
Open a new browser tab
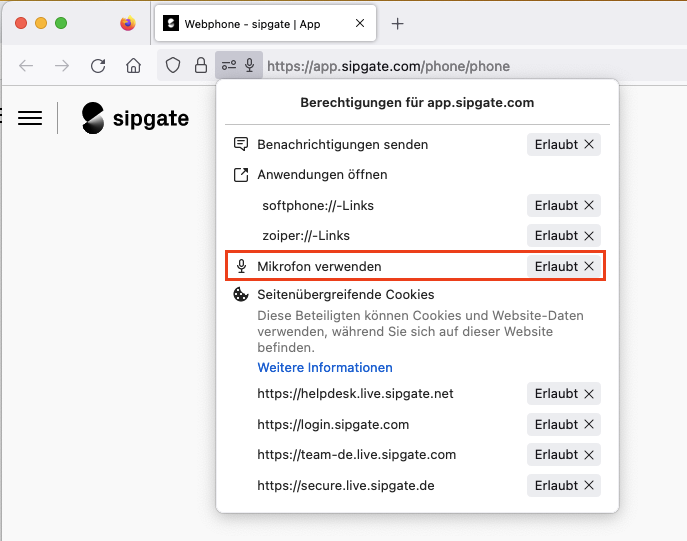point(397,24)
